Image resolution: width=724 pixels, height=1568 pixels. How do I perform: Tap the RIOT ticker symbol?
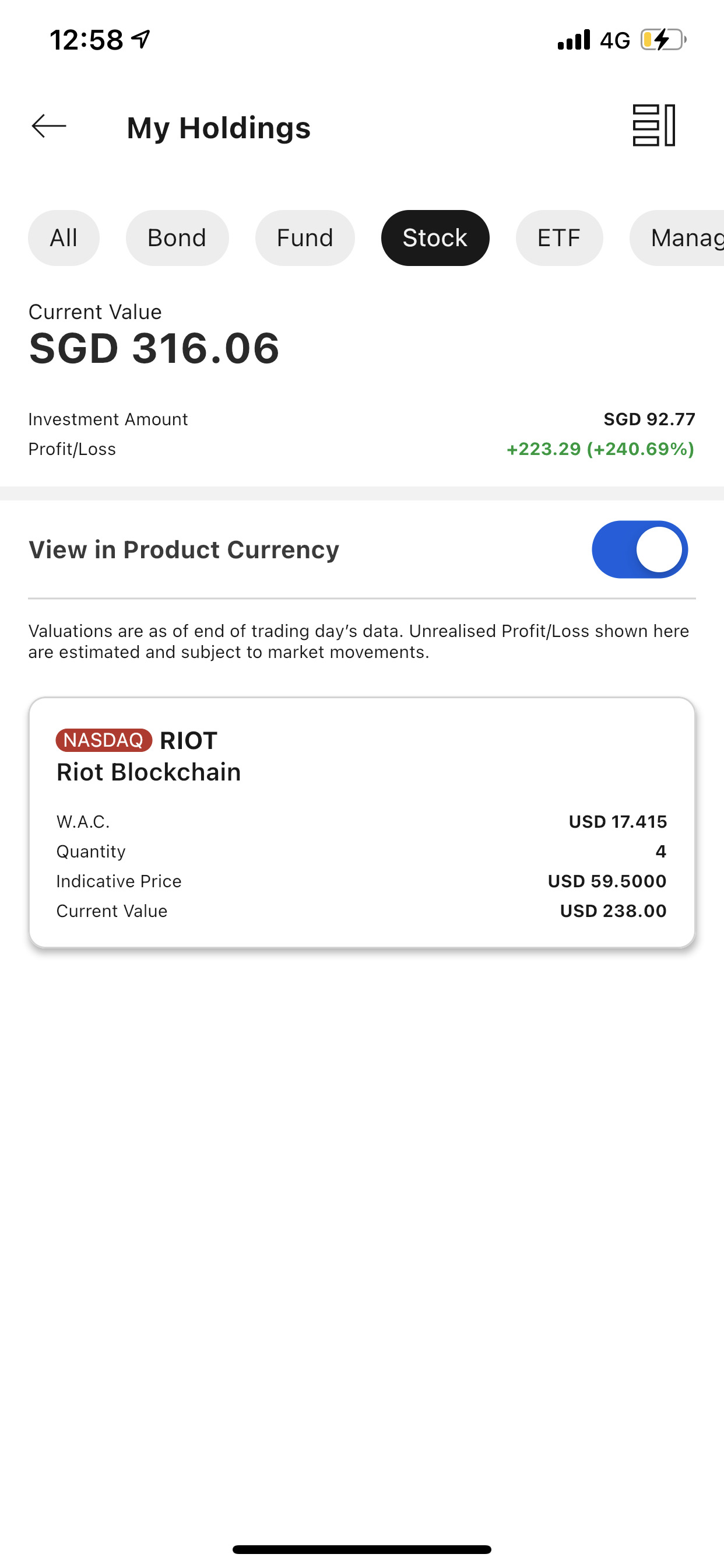pos(189,741)
